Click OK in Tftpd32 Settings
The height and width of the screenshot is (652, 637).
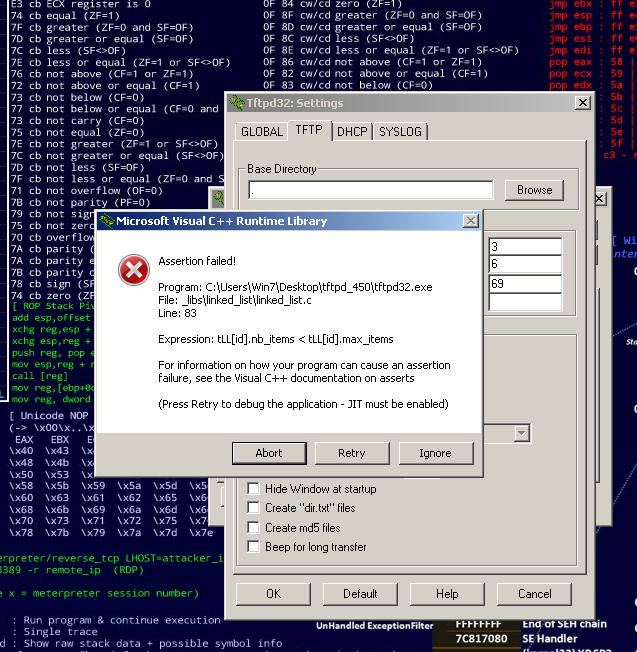[273, 594]
